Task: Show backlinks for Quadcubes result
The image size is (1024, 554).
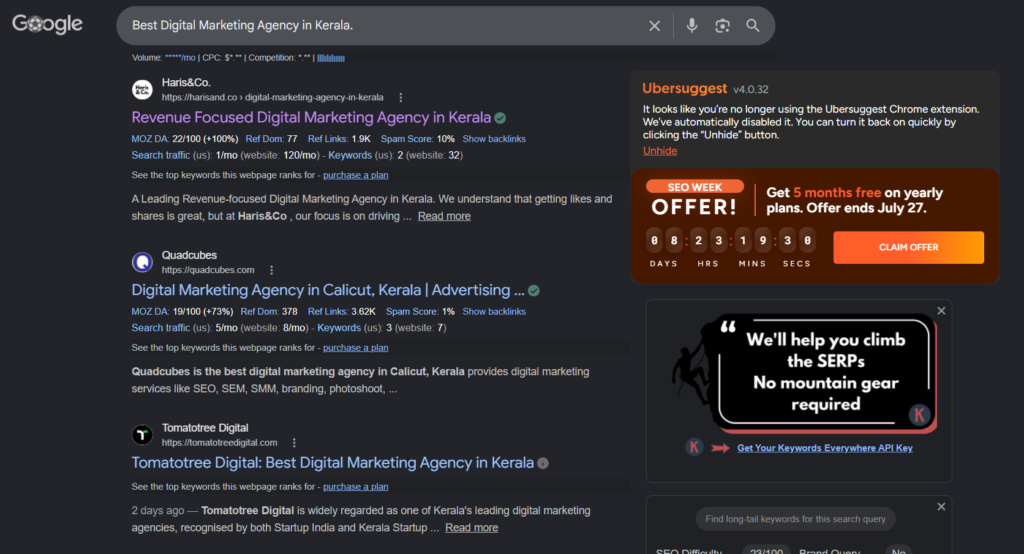Action: pyautogui.click(x=494, y=312)
